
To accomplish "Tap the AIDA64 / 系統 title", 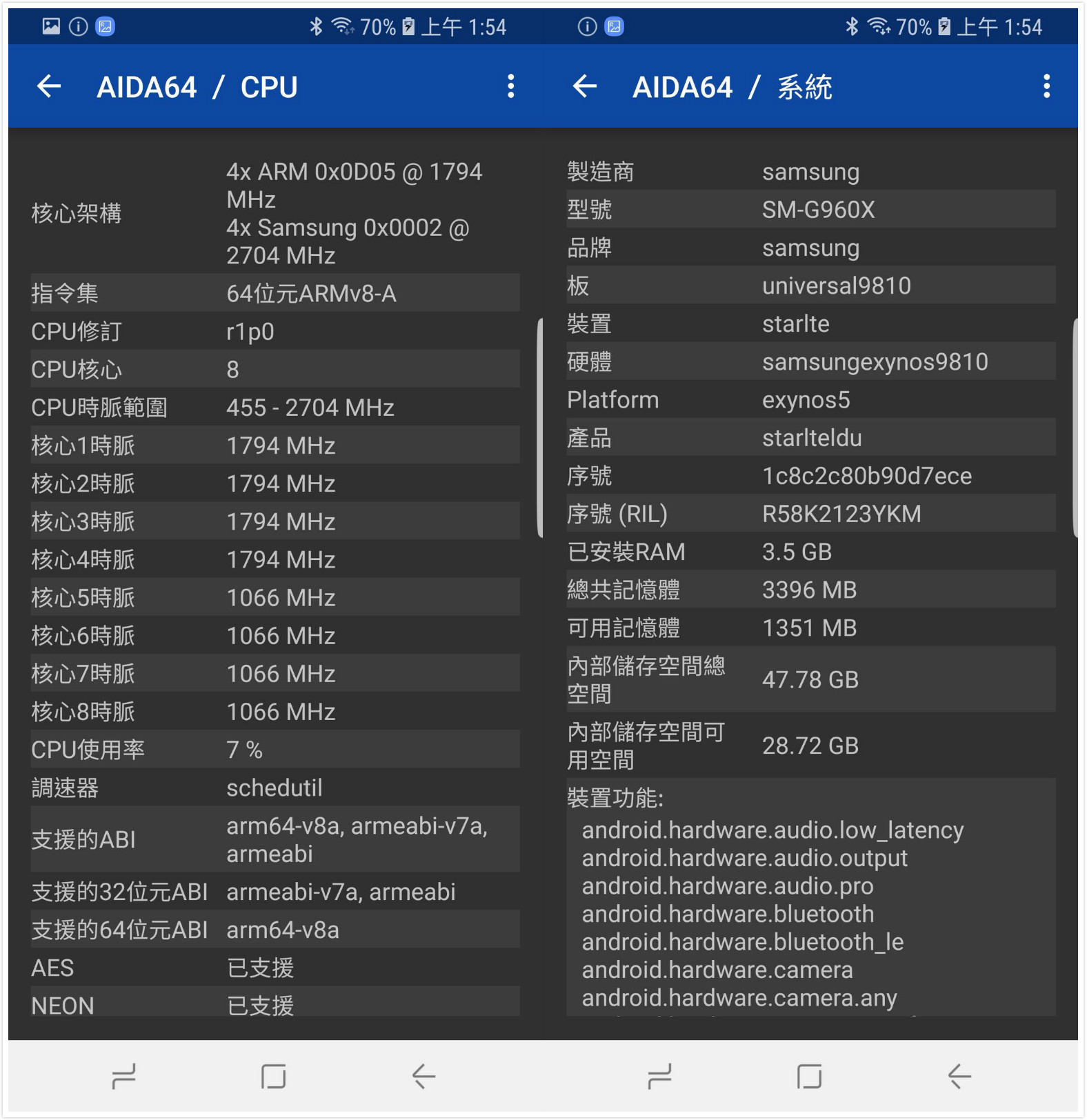I will [732, 87].
